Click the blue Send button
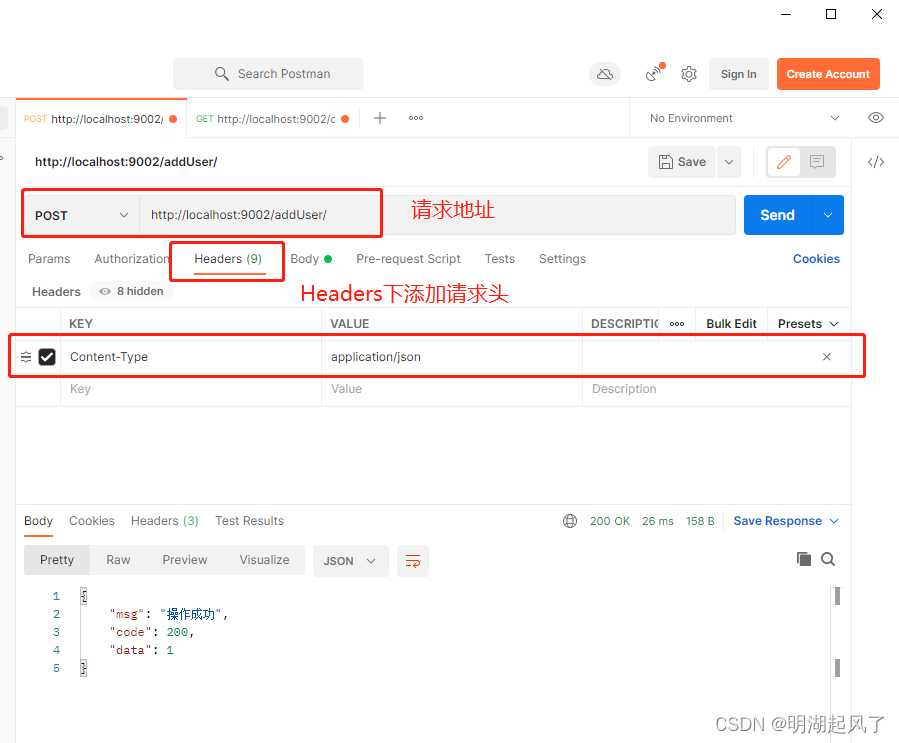This screenshot has width=899, height=743. (x=777, y=215)
